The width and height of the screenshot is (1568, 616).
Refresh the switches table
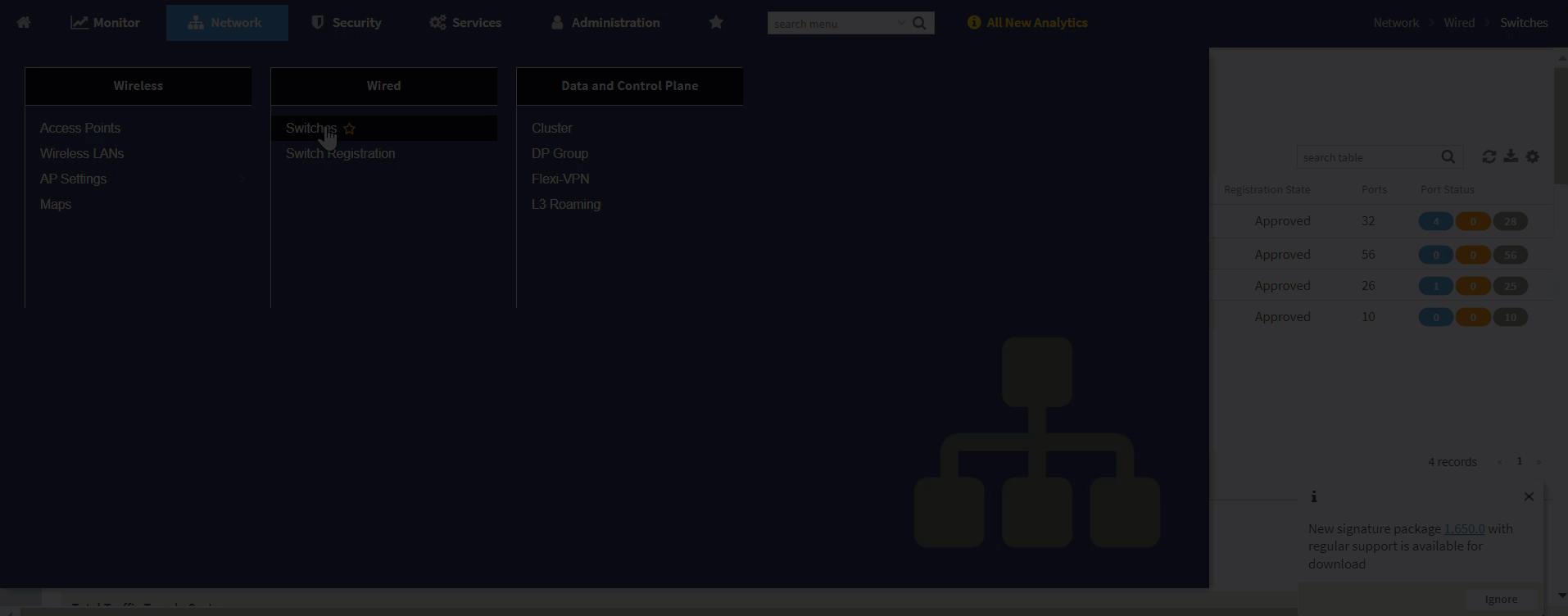coord(1489,156)
